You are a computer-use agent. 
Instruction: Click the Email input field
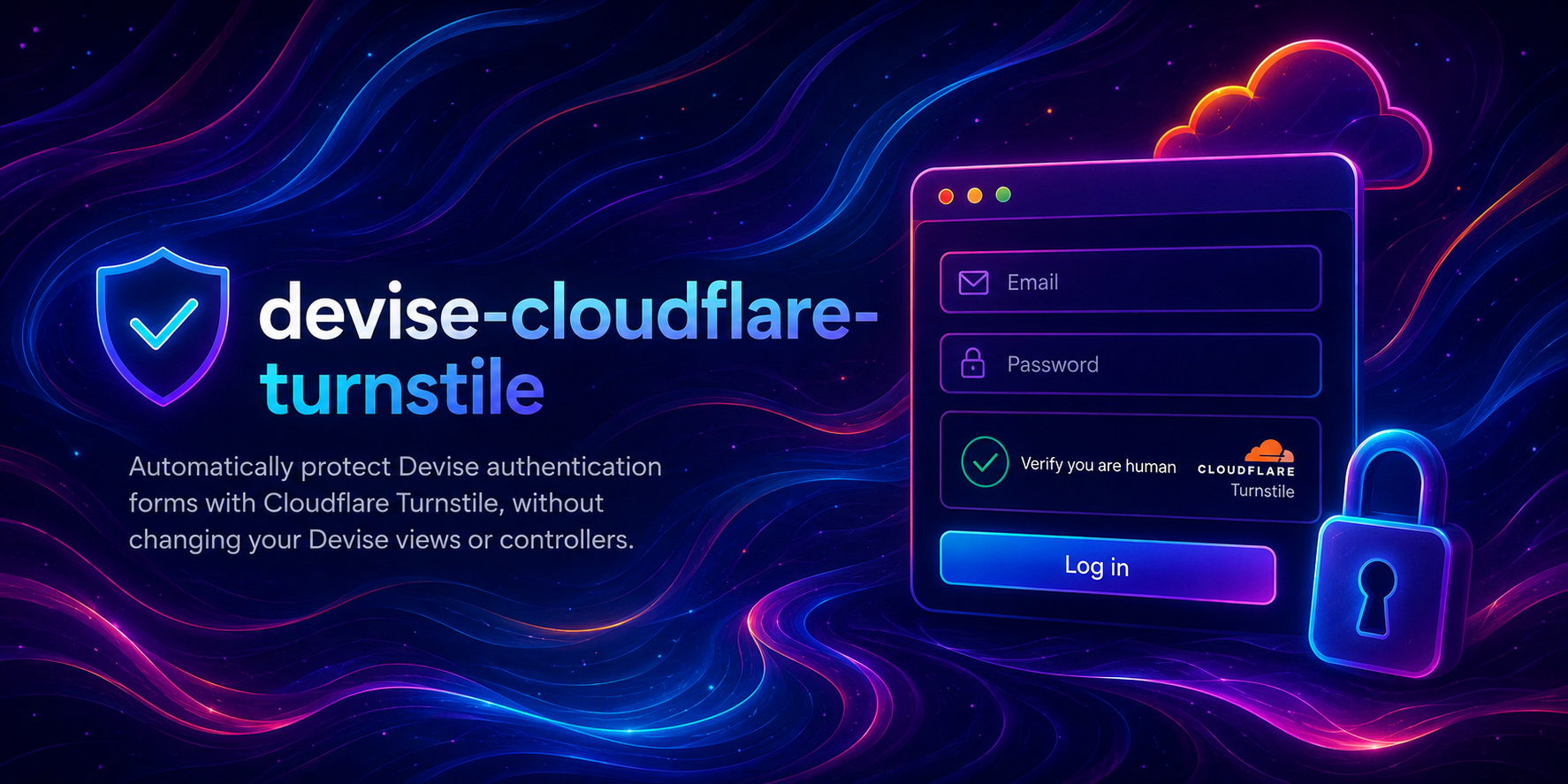[1130, 280]
